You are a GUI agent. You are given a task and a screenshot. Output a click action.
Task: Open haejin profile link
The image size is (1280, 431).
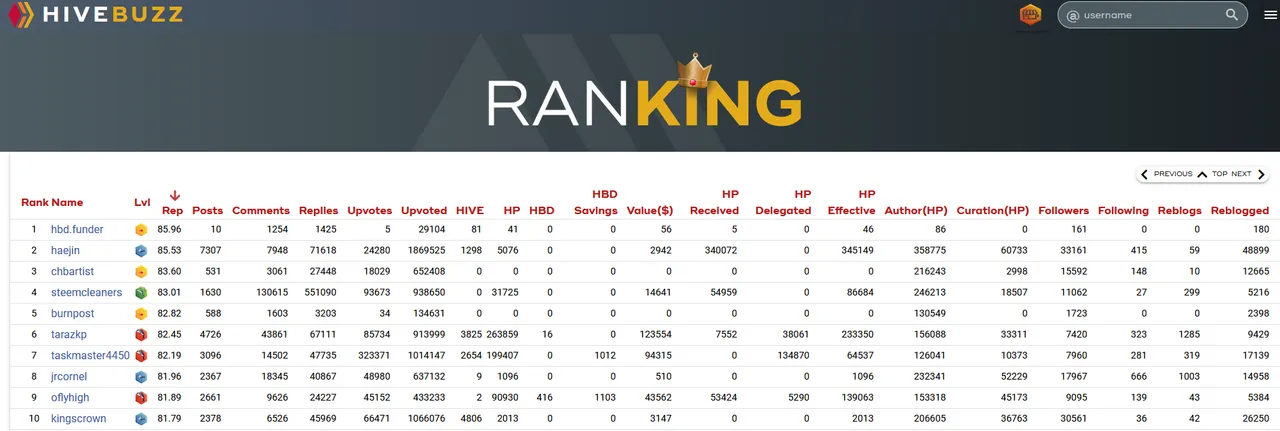click(x=67, y=249)
